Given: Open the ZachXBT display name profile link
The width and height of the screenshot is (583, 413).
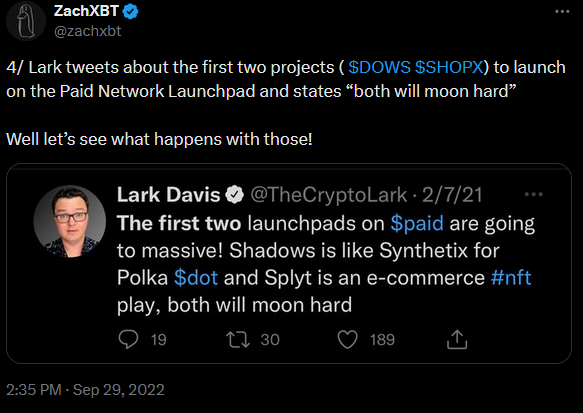Looking at the screenshot, I should point(86,11).
